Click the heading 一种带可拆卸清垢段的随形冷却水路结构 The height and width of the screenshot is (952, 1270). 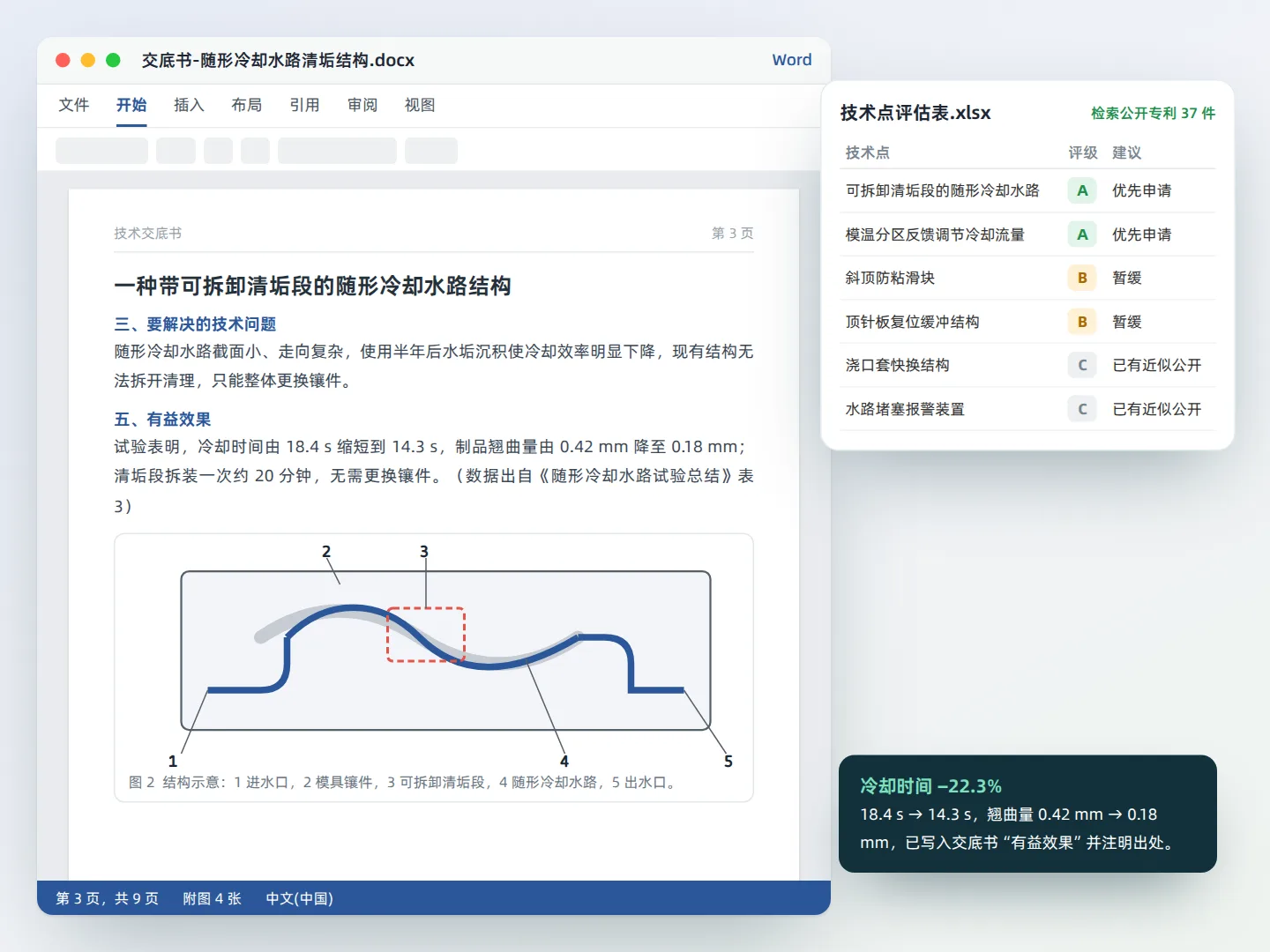[312, 286]
